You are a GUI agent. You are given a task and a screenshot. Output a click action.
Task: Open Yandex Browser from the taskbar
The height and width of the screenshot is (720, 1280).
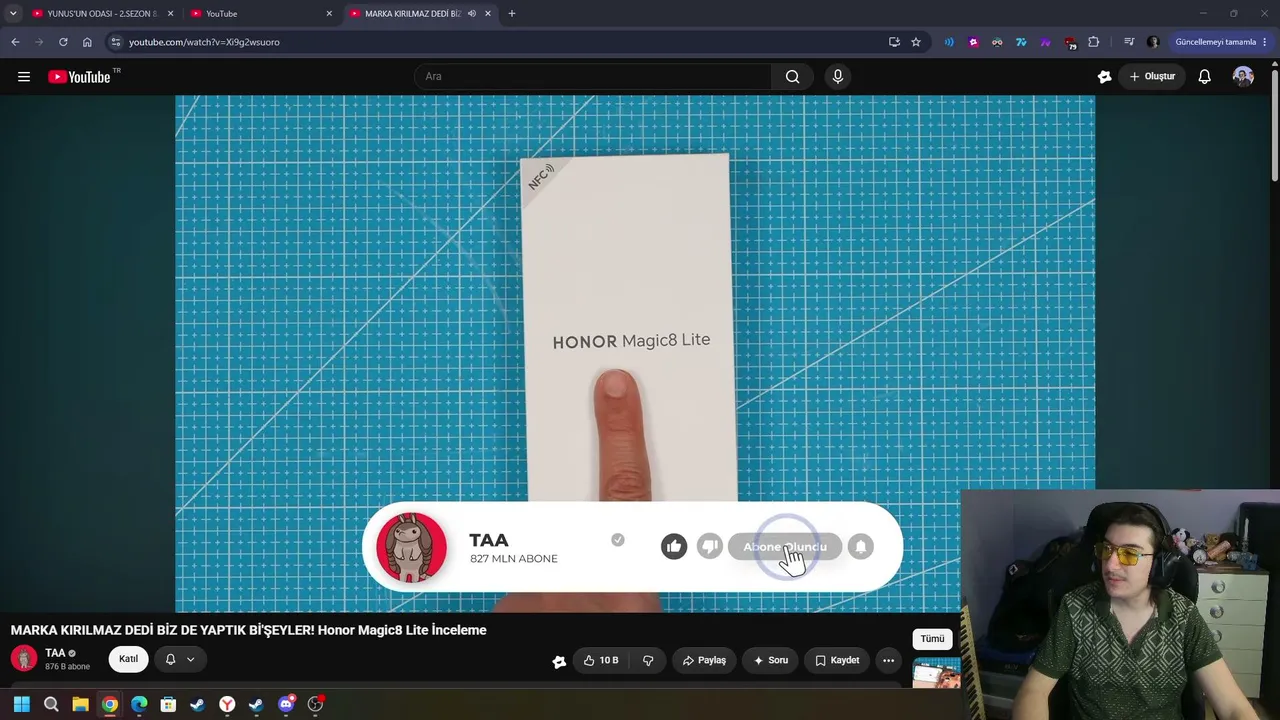pos(227,704)
